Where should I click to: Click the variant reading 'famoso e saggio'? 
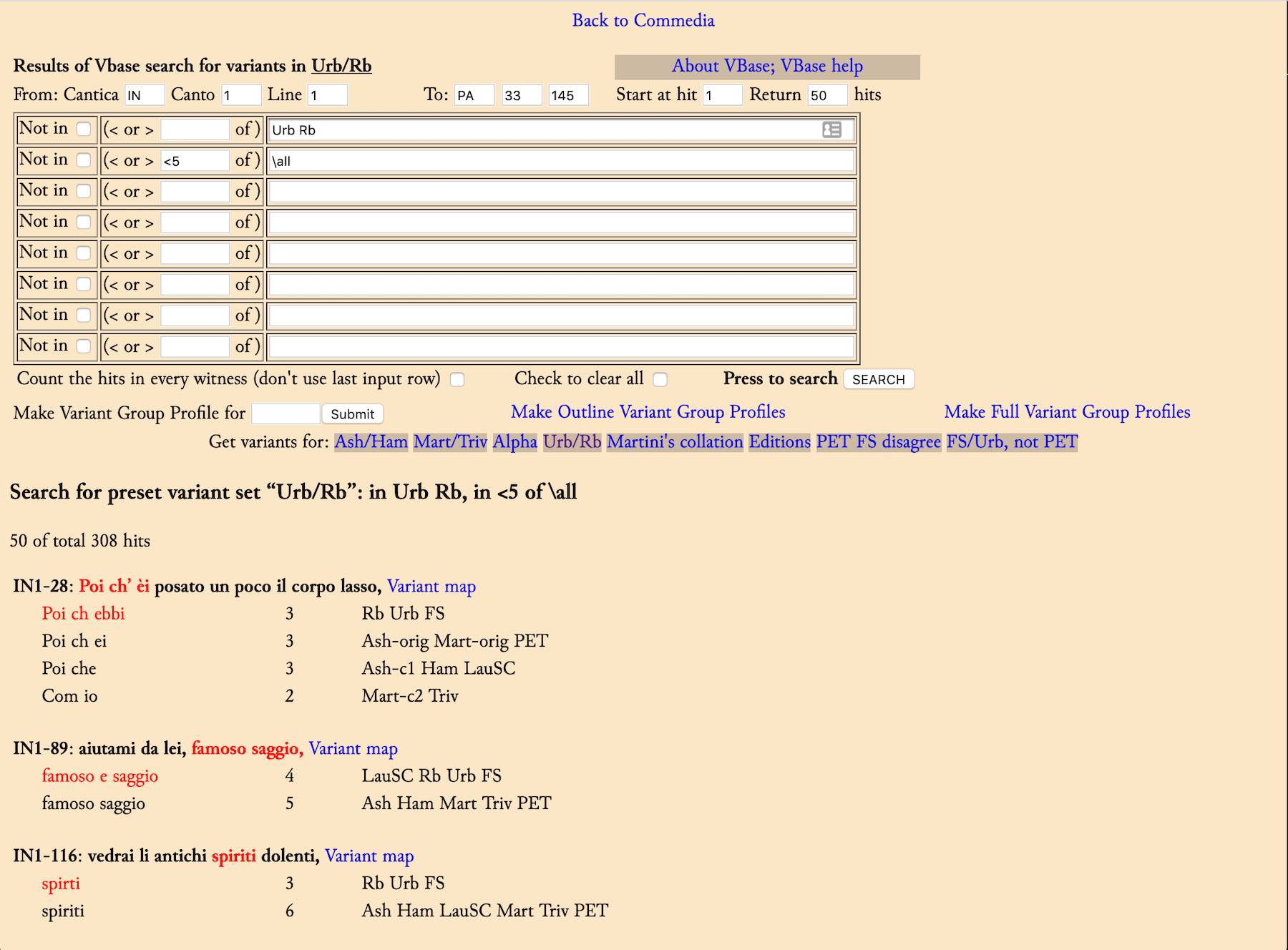click(x=99, y=776)
